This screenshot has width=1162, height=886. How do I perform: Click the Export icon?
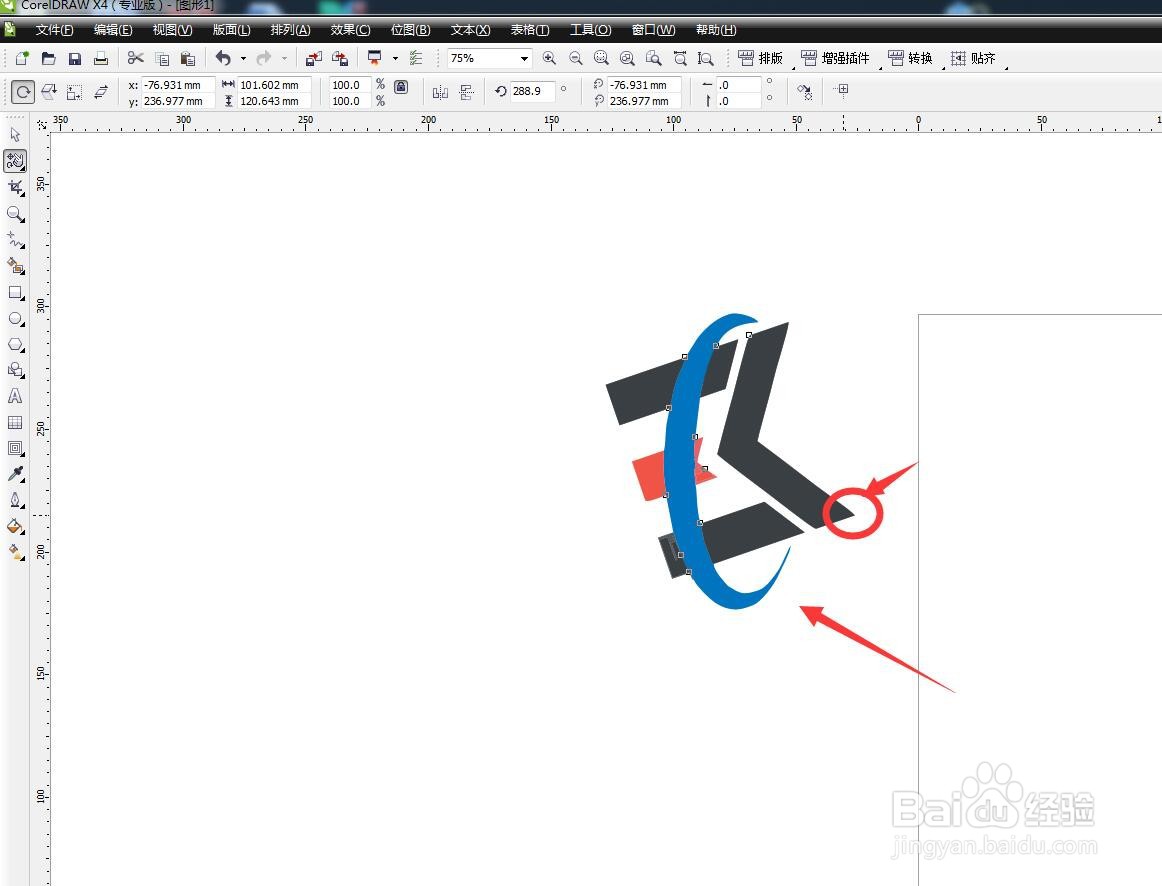(340, 58)
